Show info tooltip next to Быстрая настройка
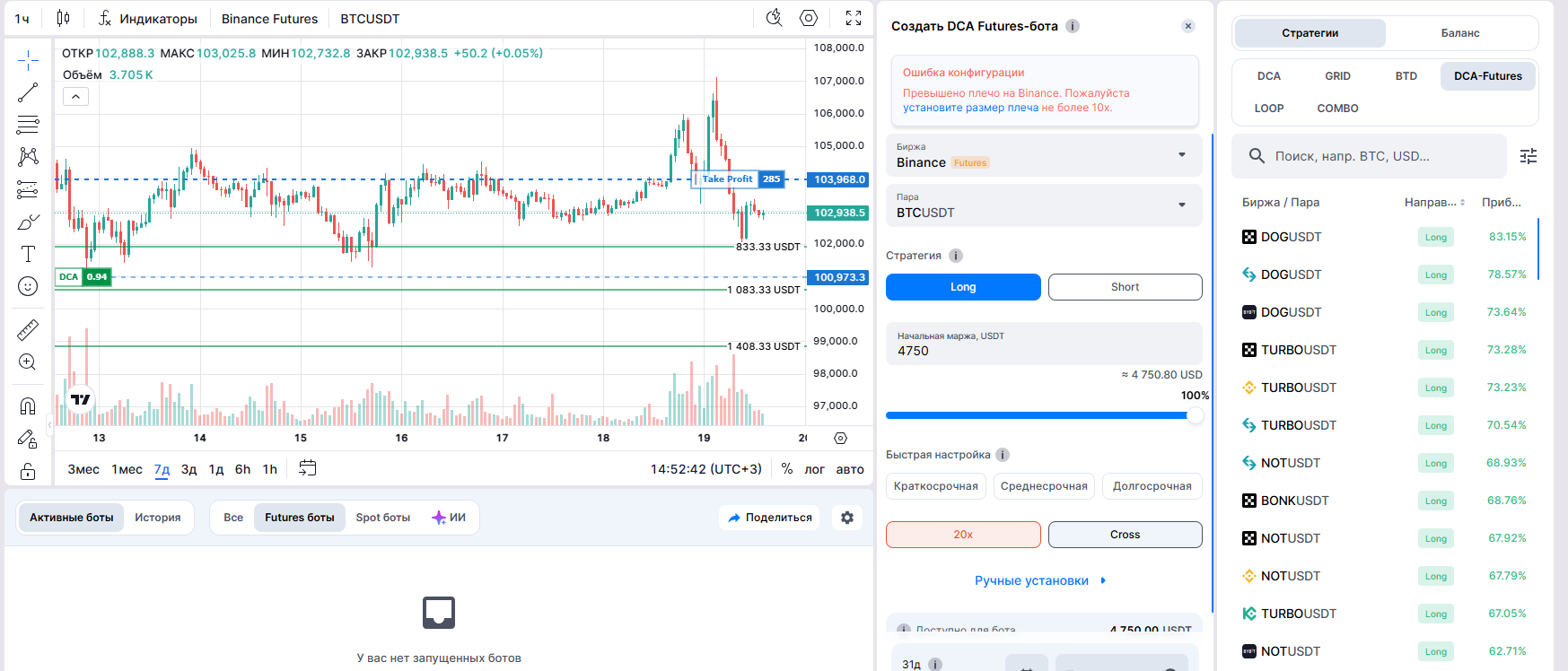The height and width of the screenshot is (671, 1568). pyautogui.click(x=1003, y=455)
